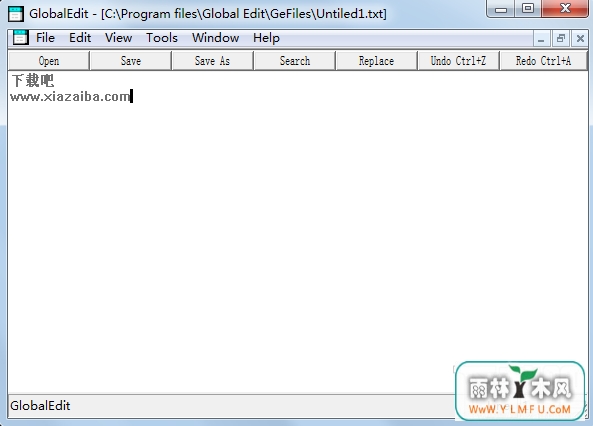
Task: Click the Search button
Action: click(295, 61)
